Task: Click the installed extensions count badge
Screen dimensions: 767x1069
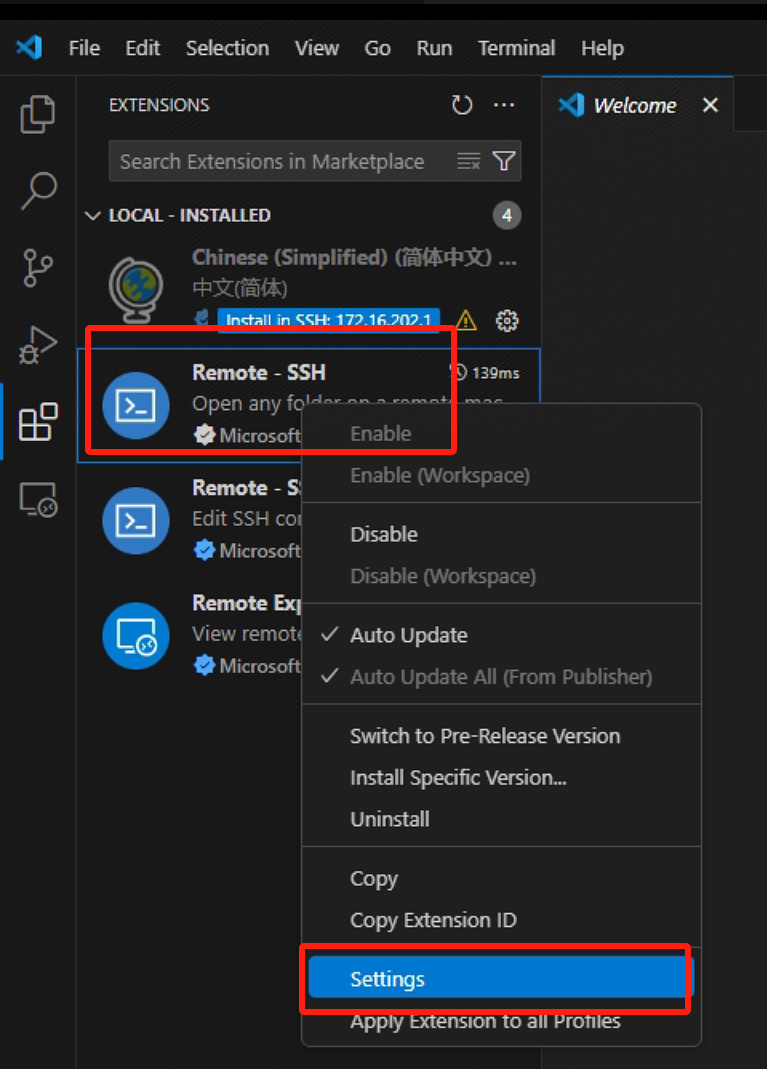Action: click(x=507, y=215)
